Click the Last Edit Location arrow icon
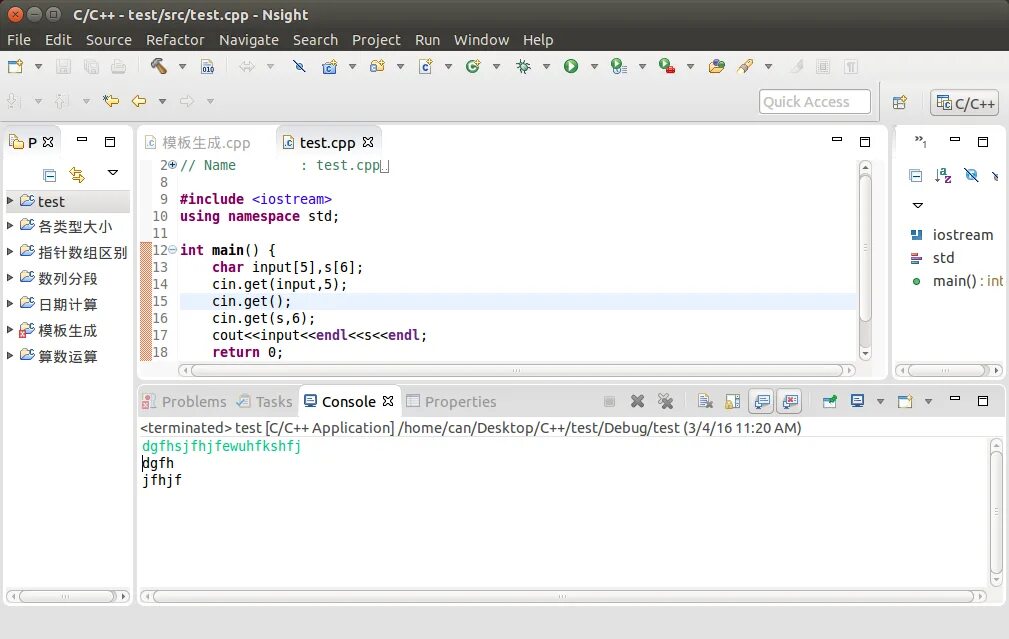Screen dimensions: 1009x639 [x=111, y=100]
